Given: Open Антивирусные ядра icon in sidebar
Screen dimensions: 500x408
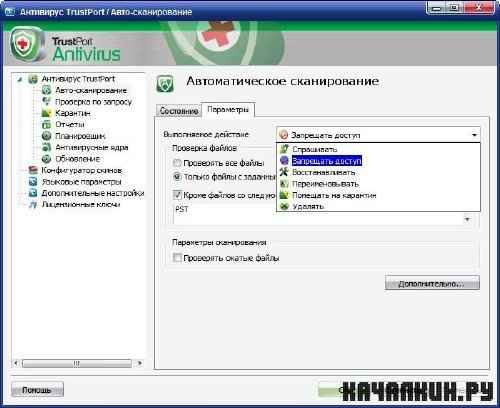Looking at the screenshot, I should tap(46, 147).
